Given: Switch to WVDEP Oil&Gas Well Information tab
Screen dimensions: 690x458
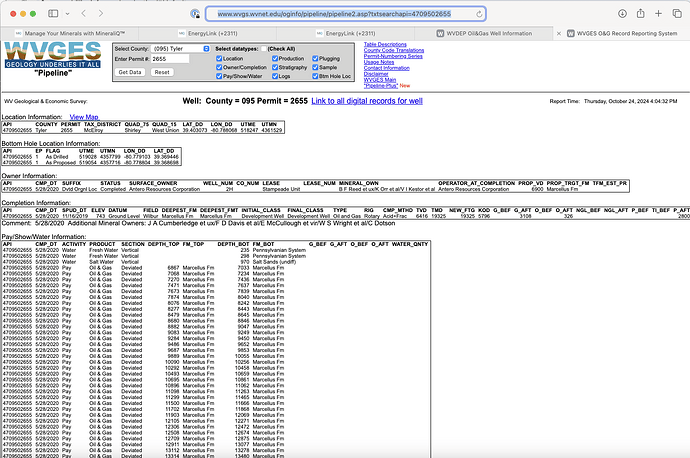Looking at the screenshot, I should pos(484,33).
